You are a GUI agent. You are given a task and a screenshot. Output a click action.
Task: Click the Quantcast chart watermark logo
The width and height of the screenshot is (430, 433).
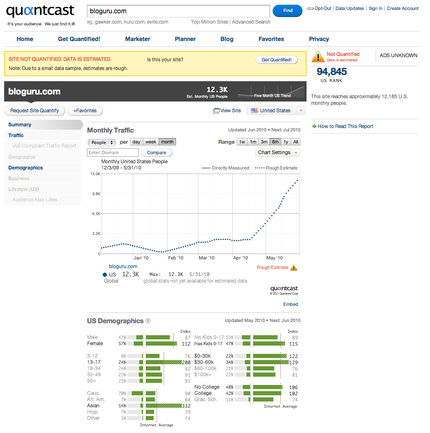click(284, 289)
